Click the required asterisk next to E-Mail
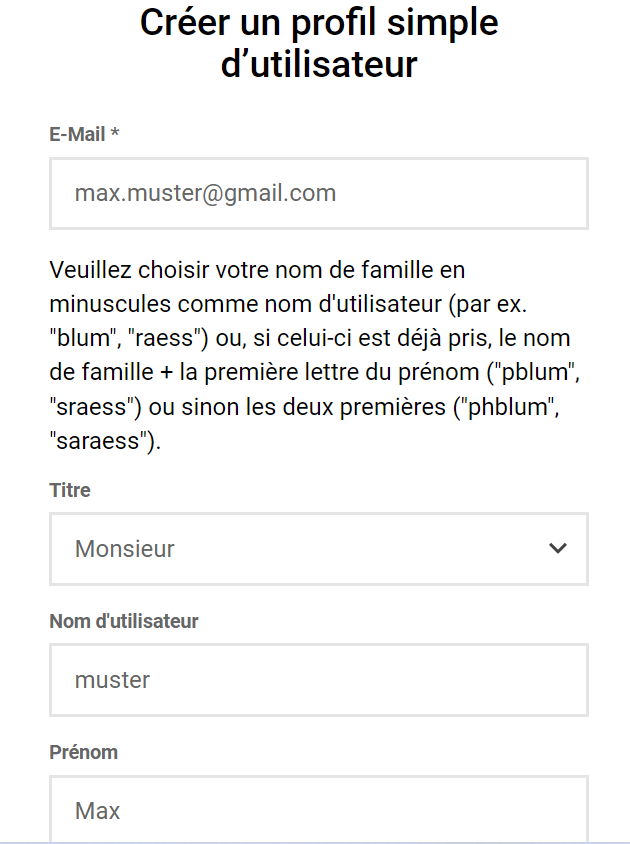This screenshot has height=844, width=630. [115, 132]
